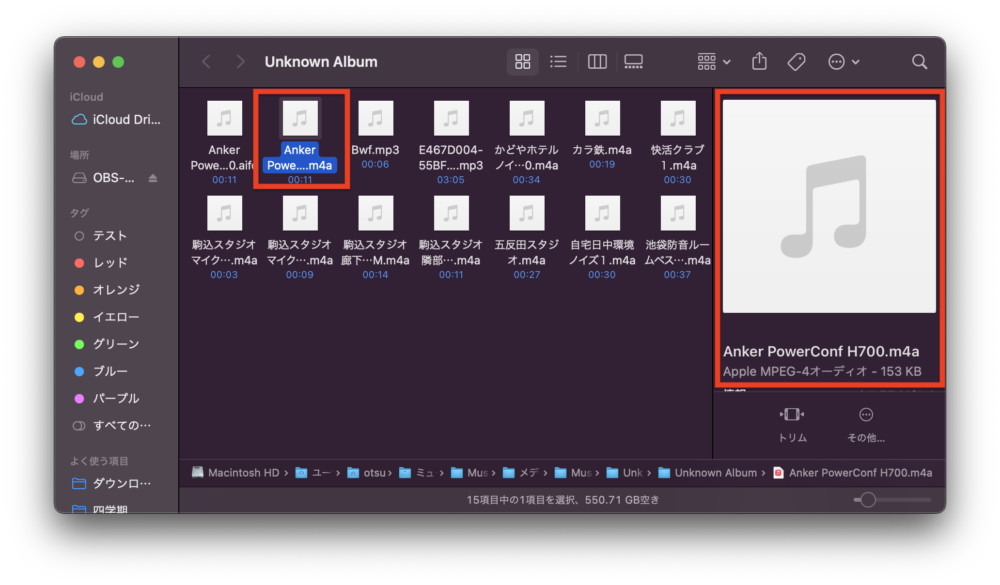Click the ユー folder in the path bar
Viewport: 1000px width, 585px height.
tap(313, 473)
